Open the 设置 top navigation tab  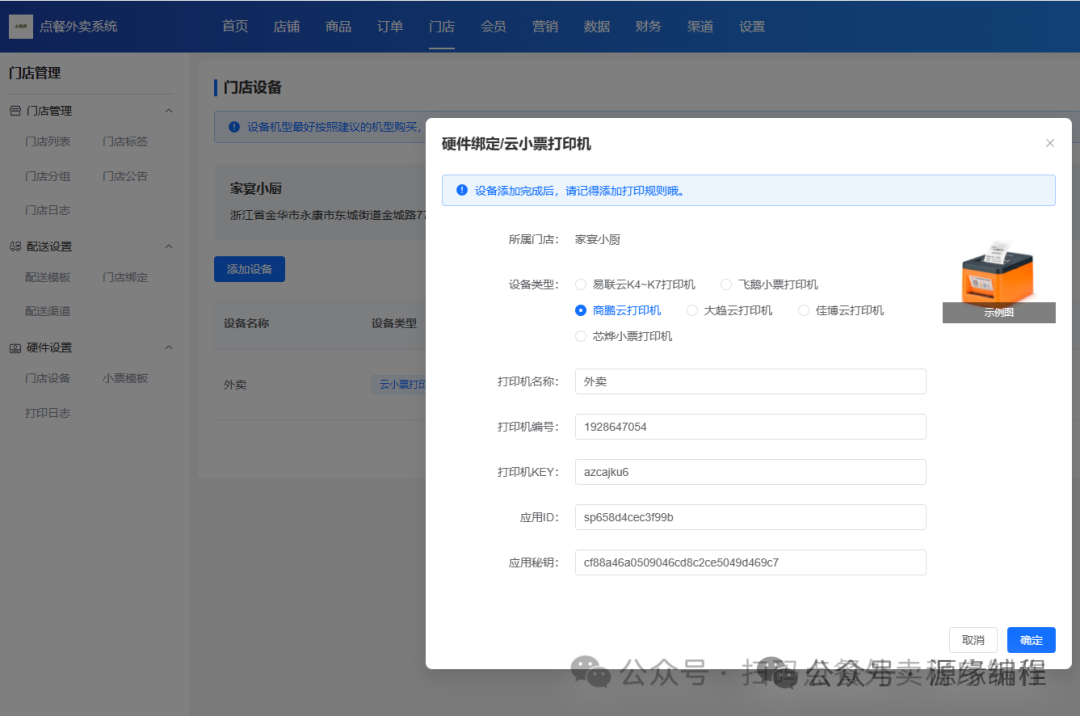pos(752,26)
